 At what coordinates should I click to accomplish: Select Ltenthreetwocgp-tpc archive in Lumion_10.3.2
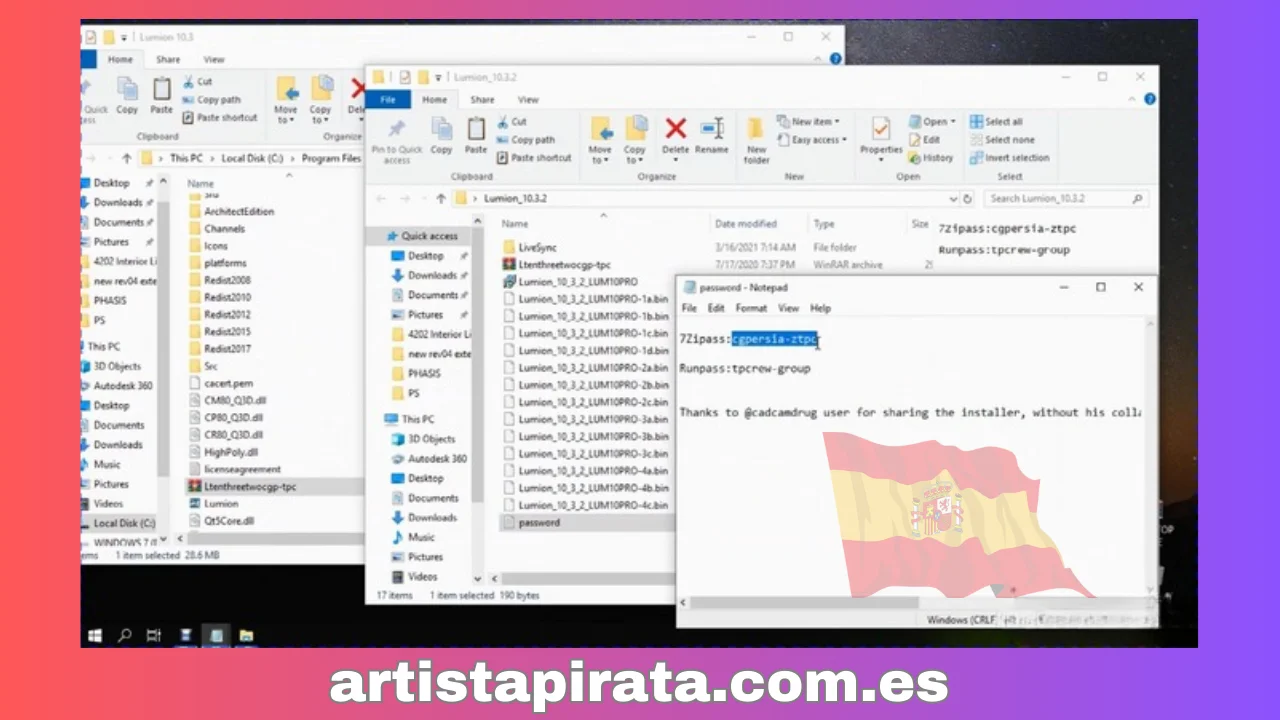[565, 265]
